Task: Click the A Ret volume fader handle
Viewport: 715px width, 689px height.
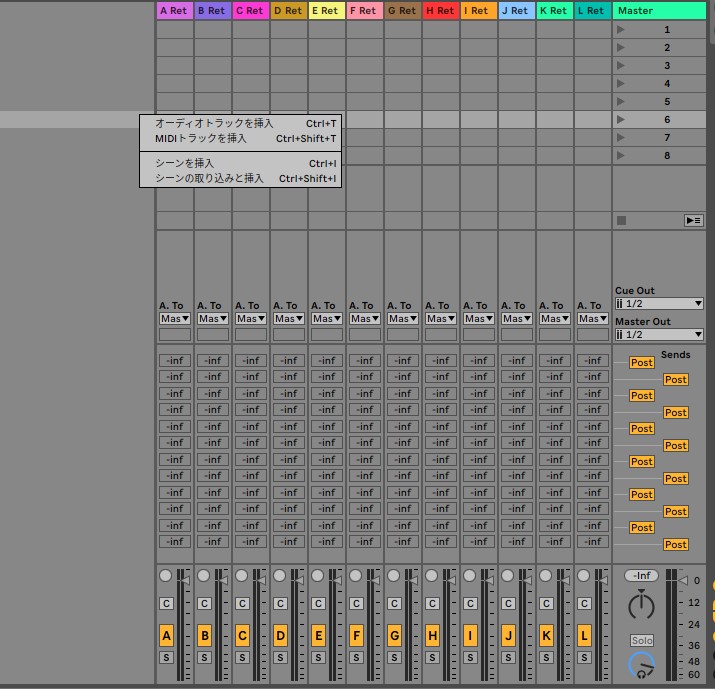Action: pos(184,580)
